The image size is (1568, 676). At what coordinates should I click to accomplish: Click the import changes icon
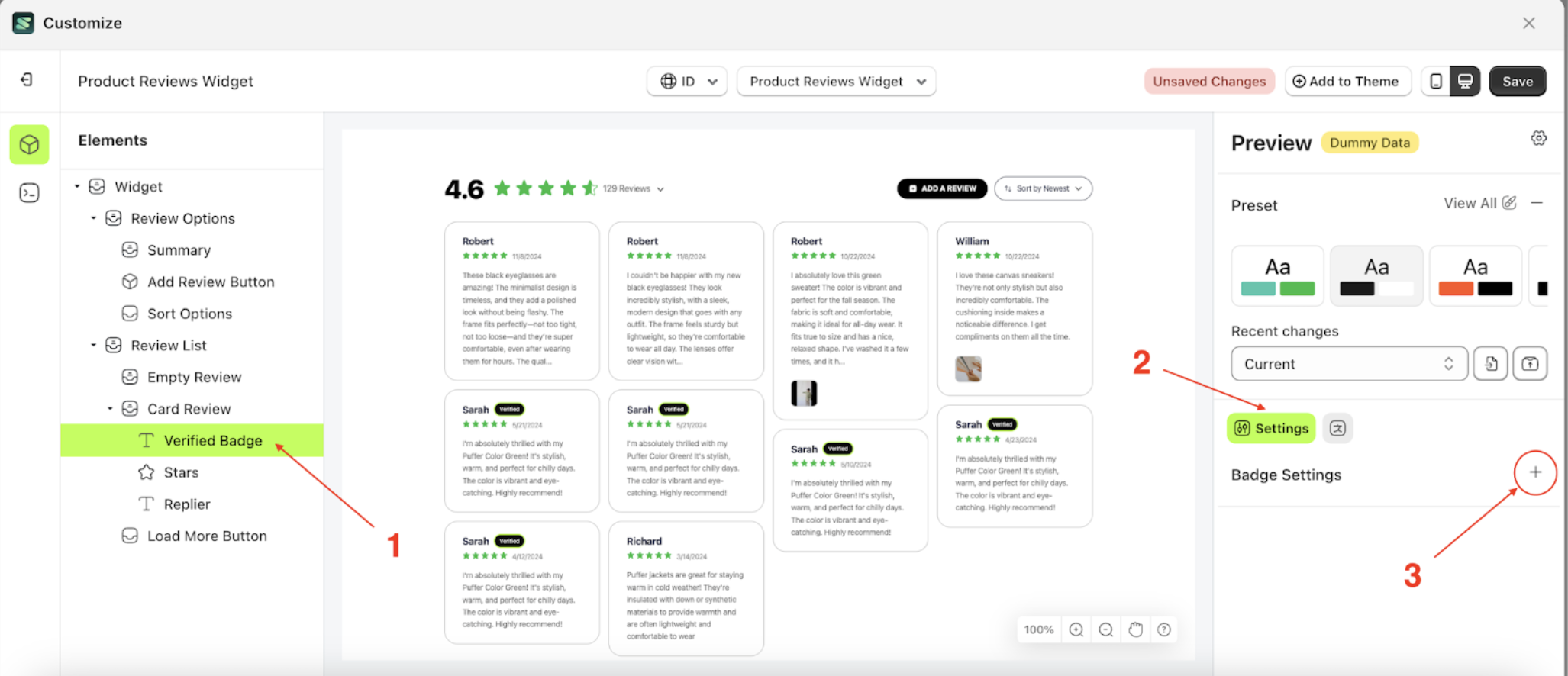point(1491,364)
